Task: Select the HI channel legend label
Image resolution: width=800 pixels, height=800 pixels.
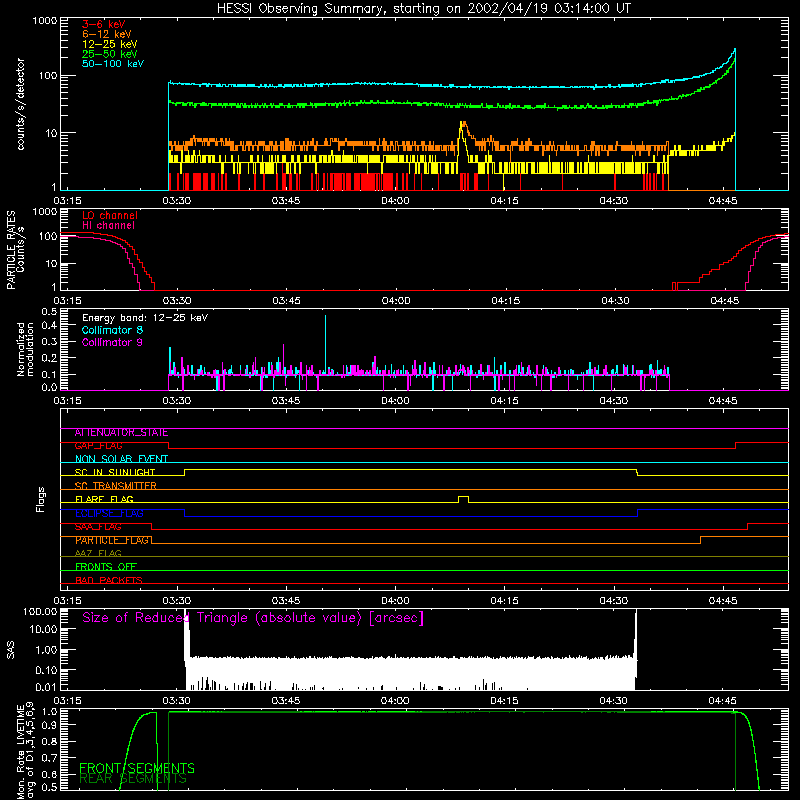Action: [108, 225]
